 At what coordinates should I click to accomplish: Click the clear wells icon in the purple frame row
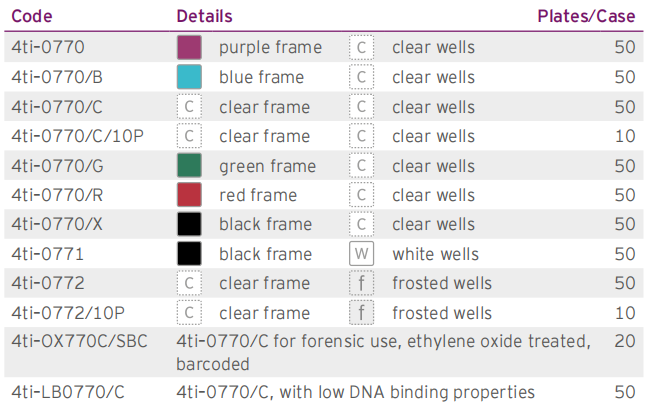361,47
